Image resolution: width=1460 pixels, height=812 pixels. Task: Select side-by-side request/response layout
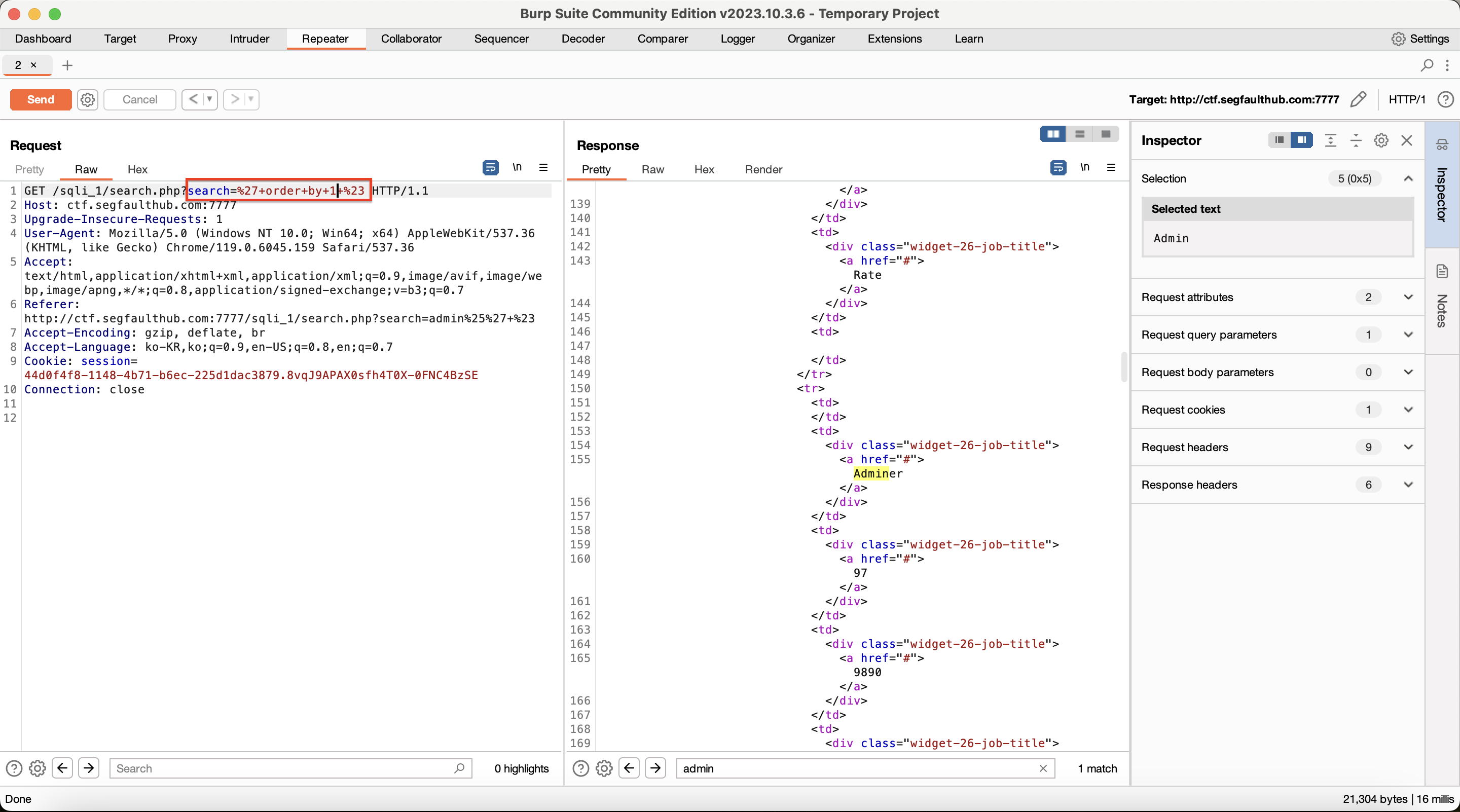(x=1053, y=134)
